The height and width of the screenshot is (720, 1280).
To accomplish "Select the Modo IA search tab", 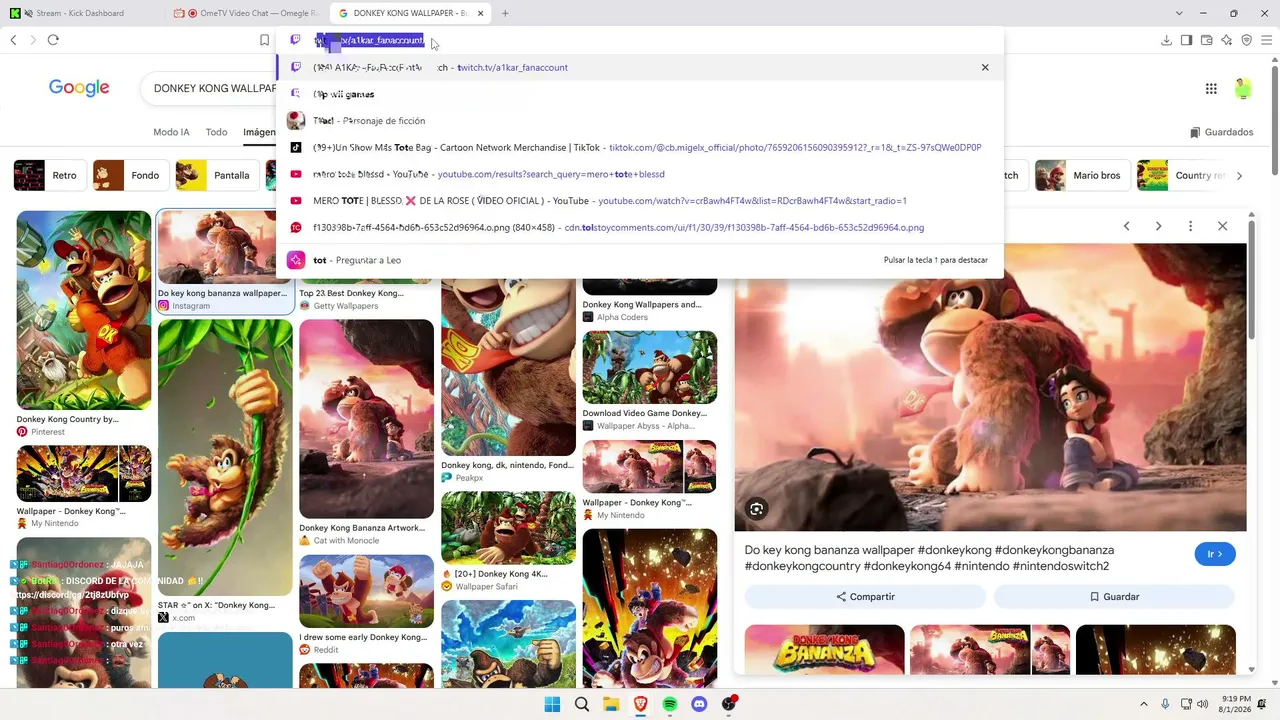I will point(171,132).
